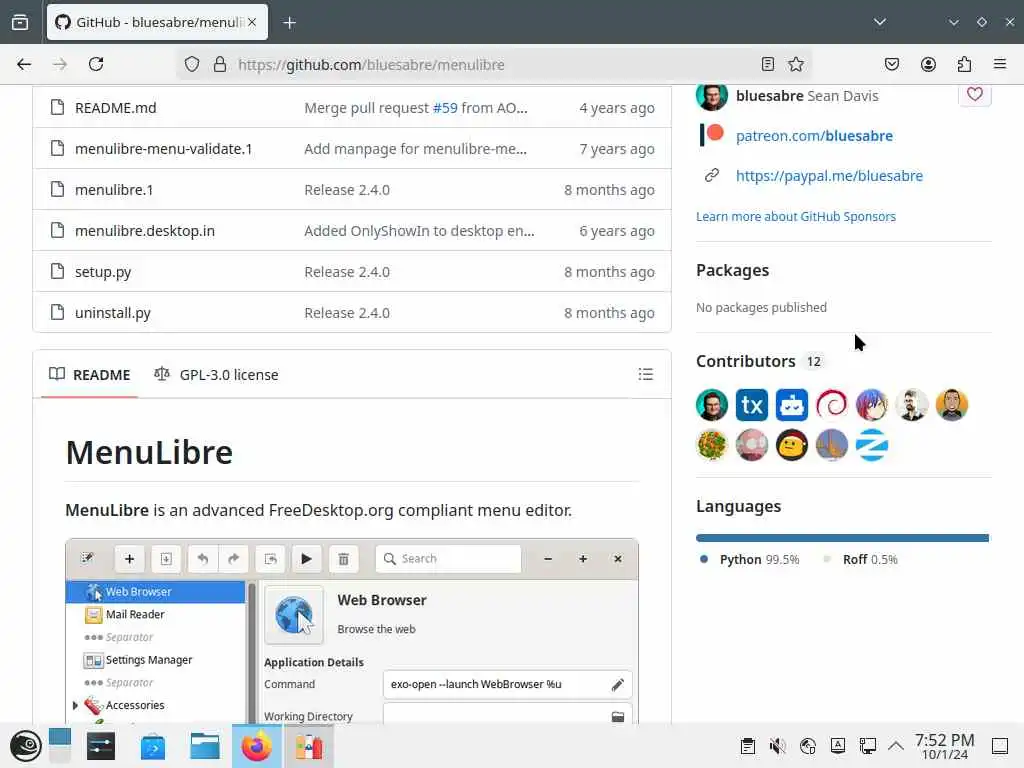Click the Roff 0.5% language link
This screenshot has height=768, width=1024.
pos(861,560)
